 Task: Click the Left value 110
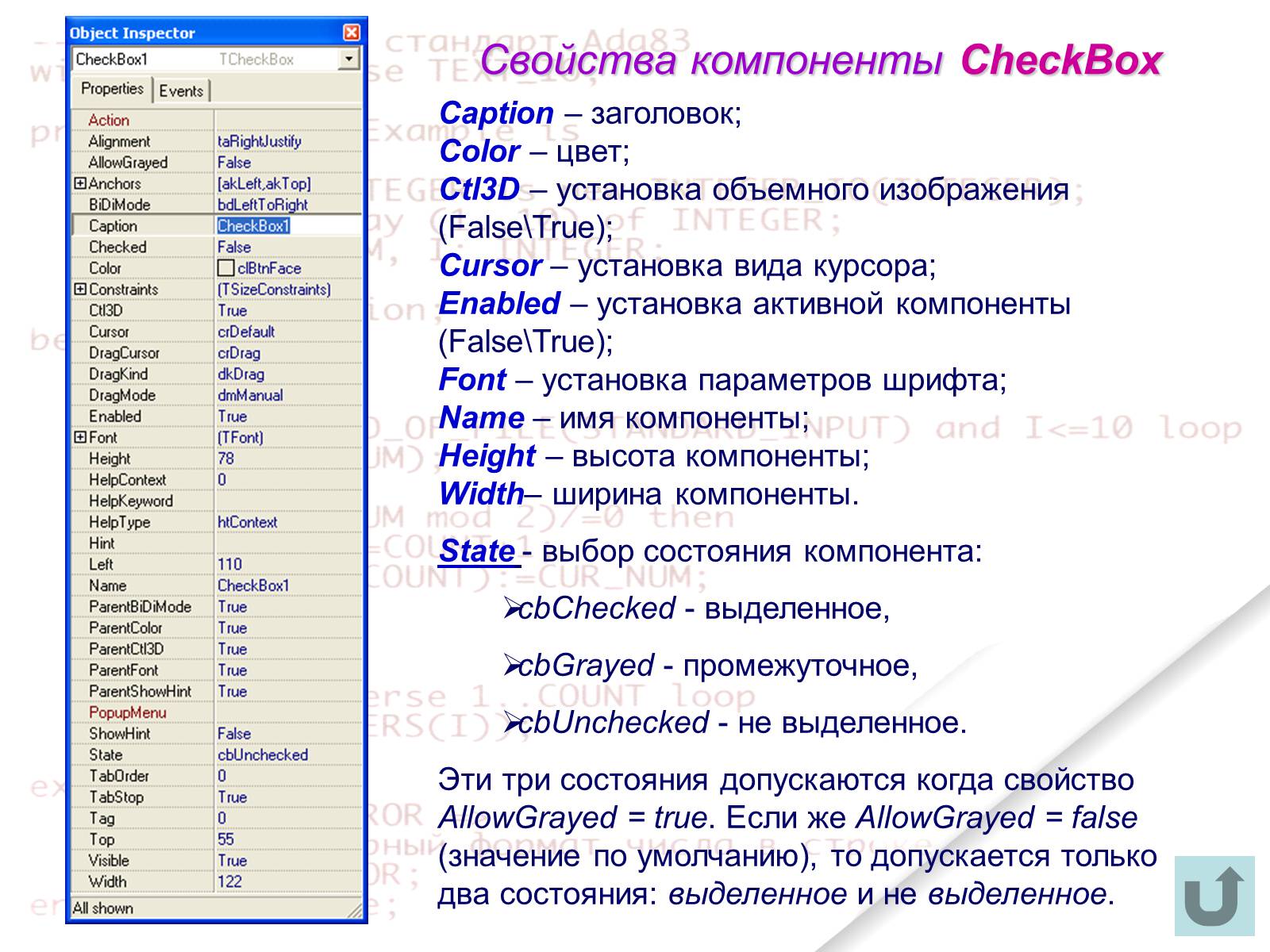pyautogui.click(x=229, y=564)
